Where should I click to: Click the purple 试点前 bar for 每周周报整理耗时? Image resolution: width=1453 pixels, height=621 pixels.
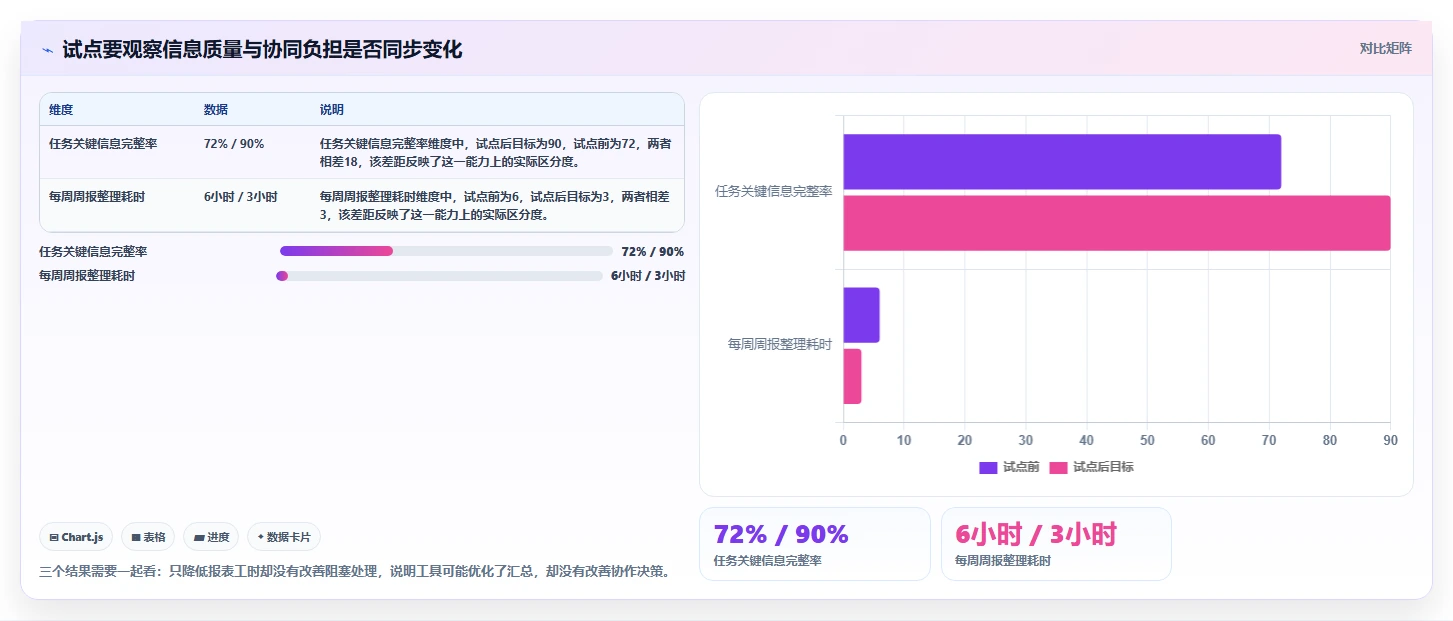point(861,315)
